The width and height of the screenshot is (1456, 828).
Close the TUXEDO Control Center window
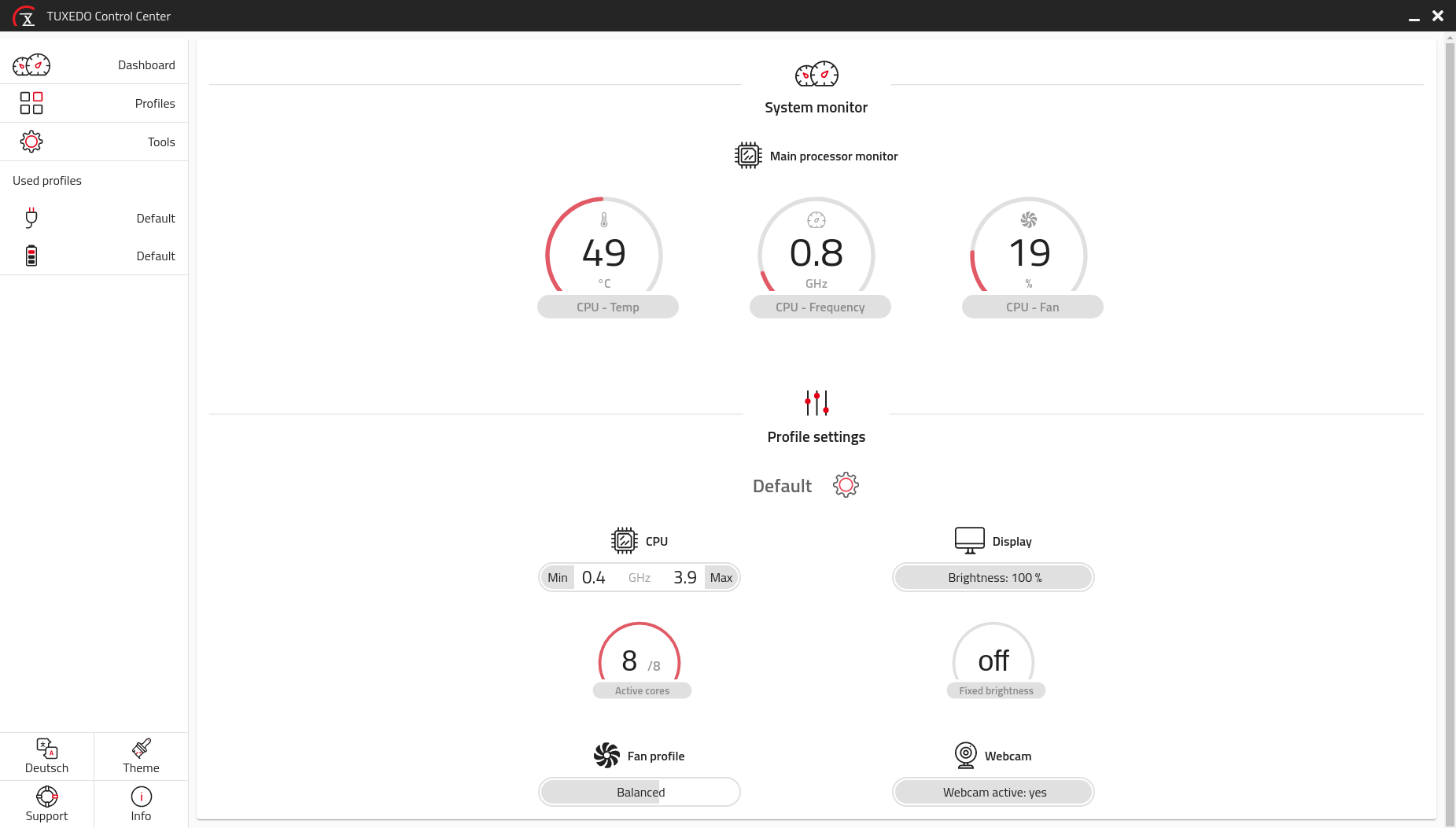point(1438,16)
